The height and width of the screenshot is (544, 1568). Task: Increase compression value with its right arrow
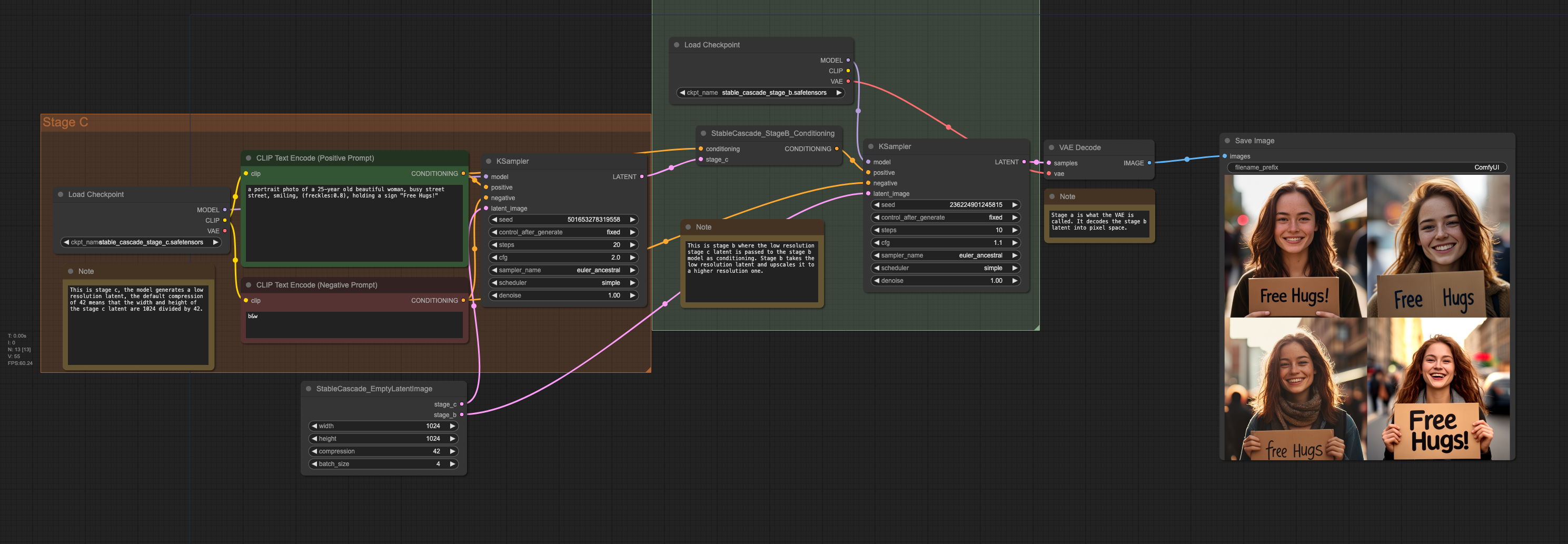tap(452, 451)
